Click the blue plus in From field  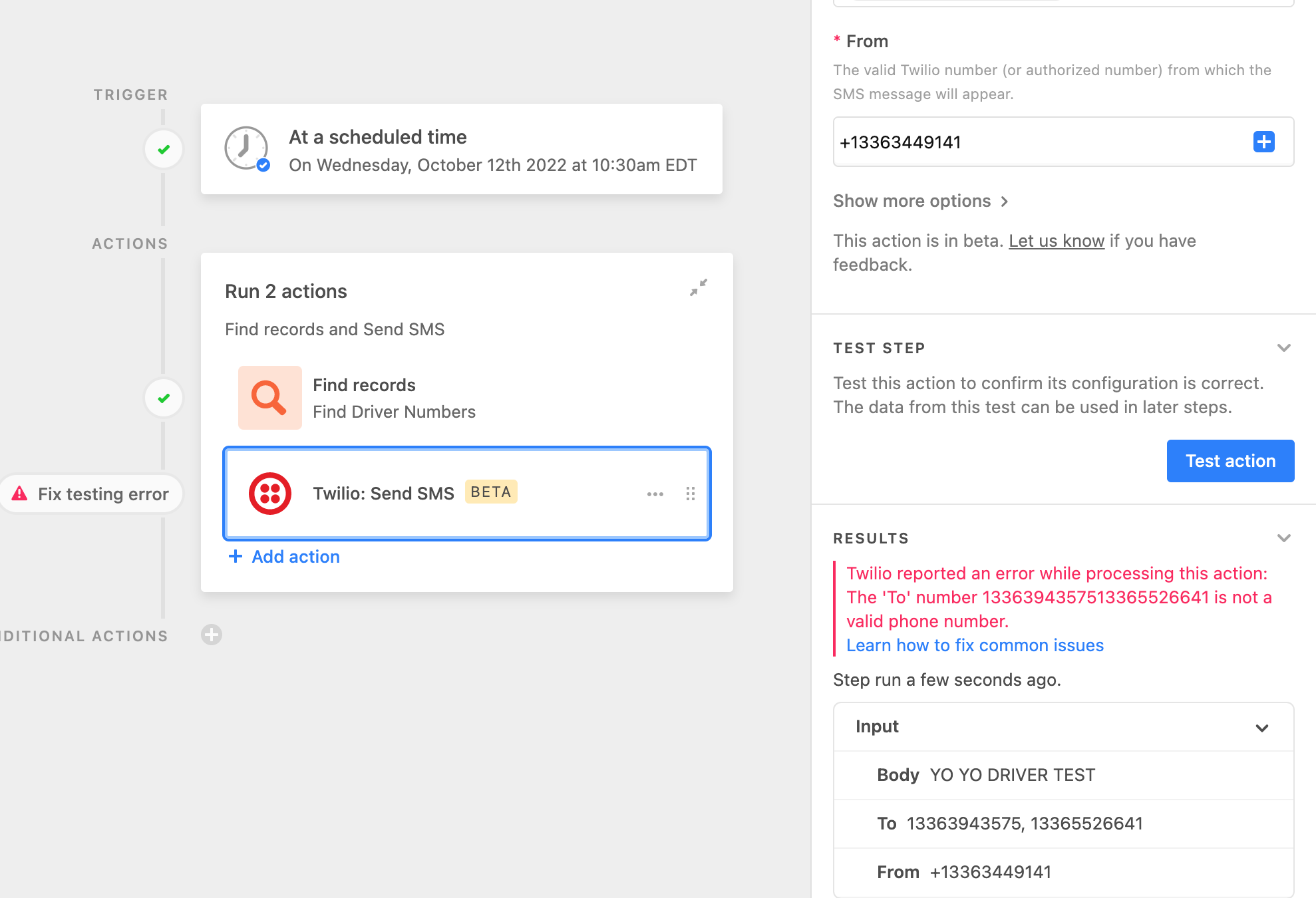[1263, 142]
